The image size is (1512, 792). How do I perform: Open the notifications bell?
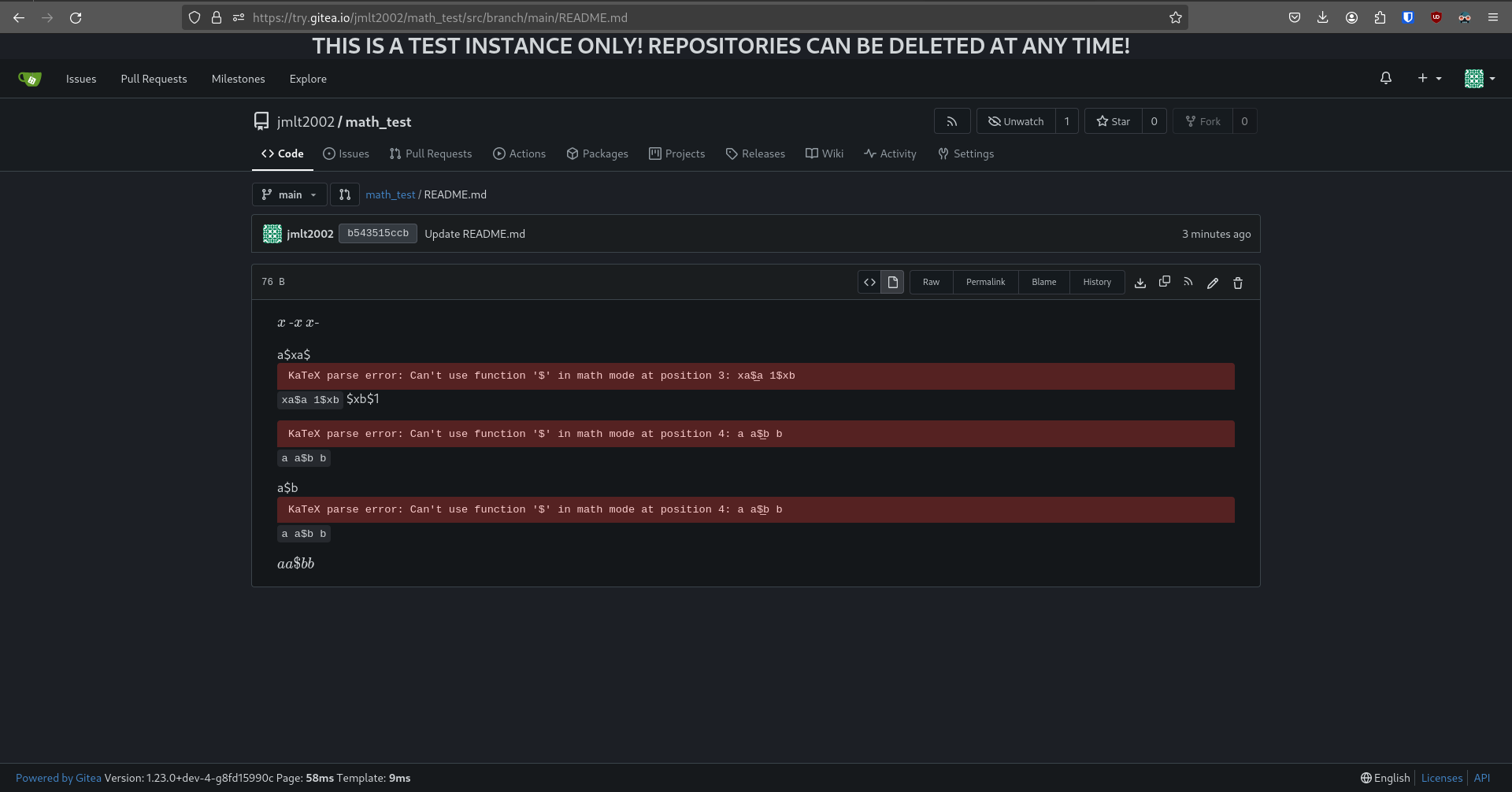1385,78
